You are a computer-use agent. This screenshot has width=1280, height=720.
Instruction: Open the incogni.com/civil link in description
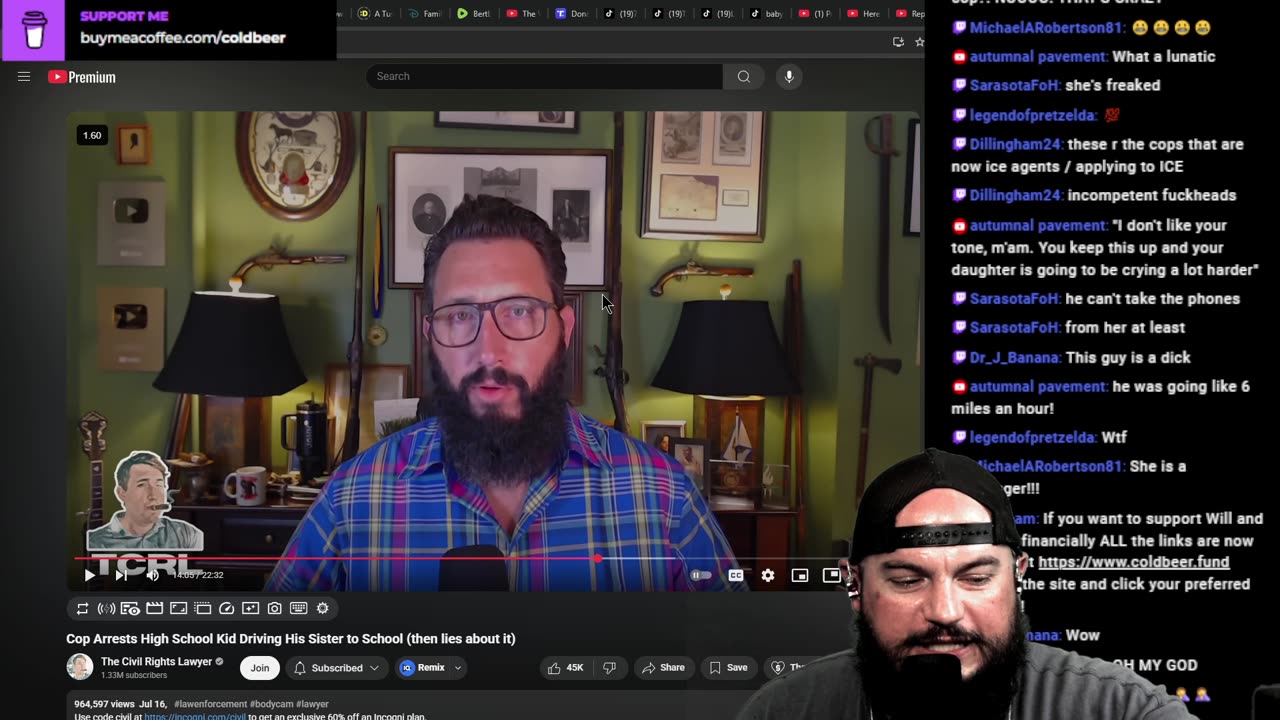(x=195, y=716)
